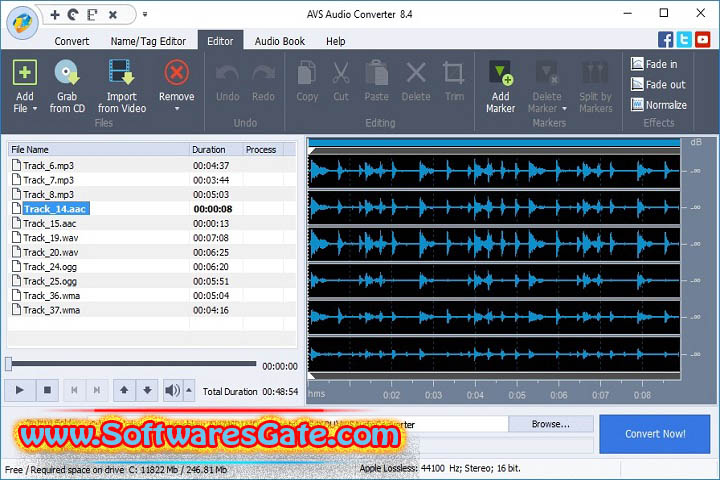
Task: Play the selected track
Action: [19, 390]
